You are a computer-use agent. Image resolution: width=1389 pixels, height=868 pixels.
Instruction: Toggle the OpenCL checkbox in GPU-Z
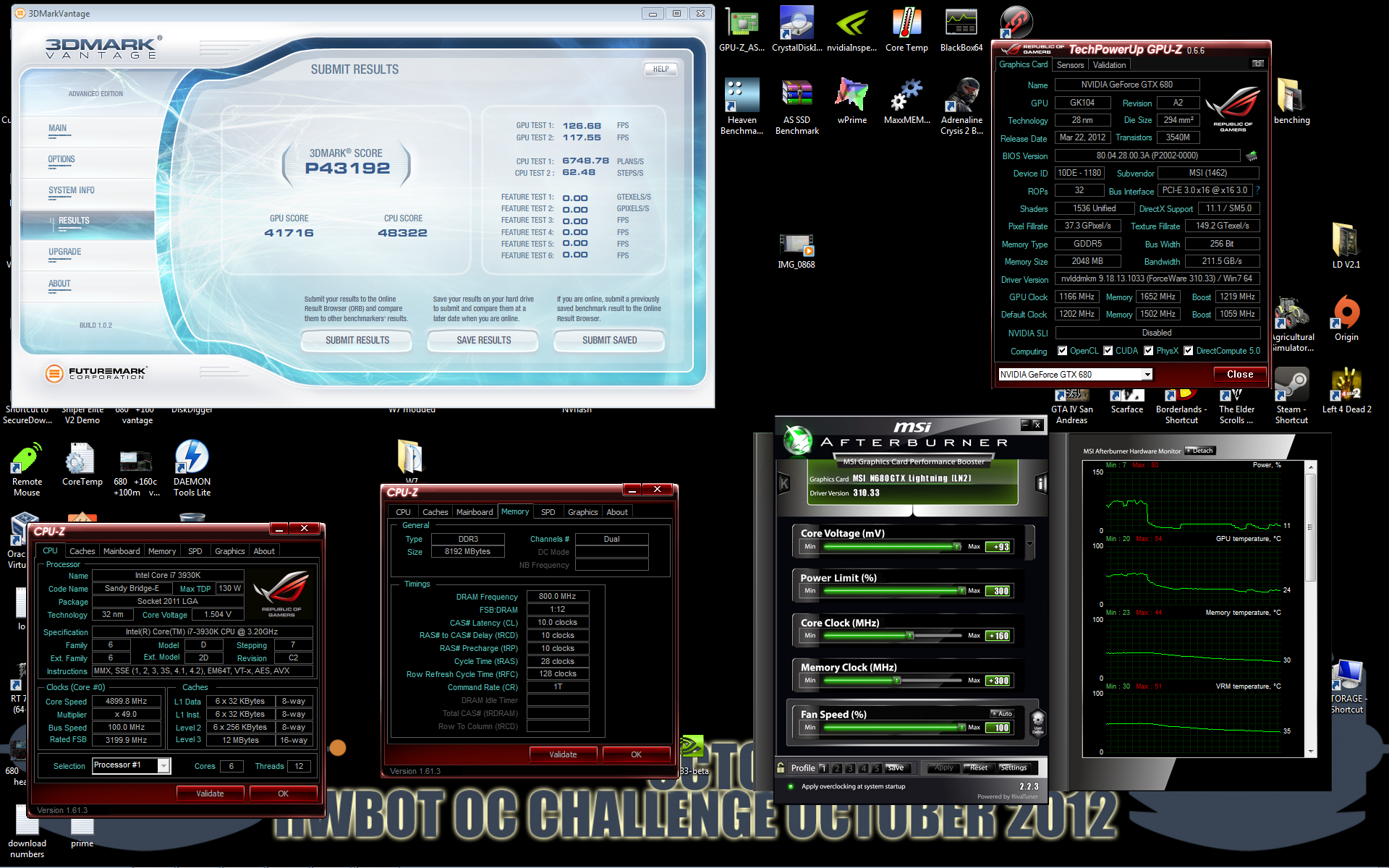[1062, 351]
